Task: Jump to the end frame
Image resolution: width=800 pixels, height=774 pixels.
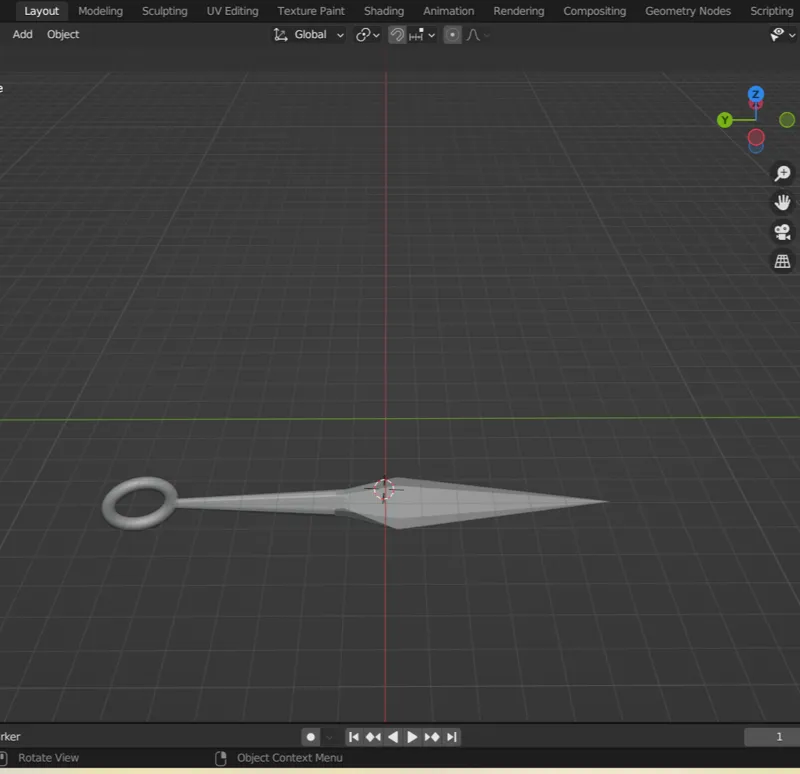Action: [452, 737]
